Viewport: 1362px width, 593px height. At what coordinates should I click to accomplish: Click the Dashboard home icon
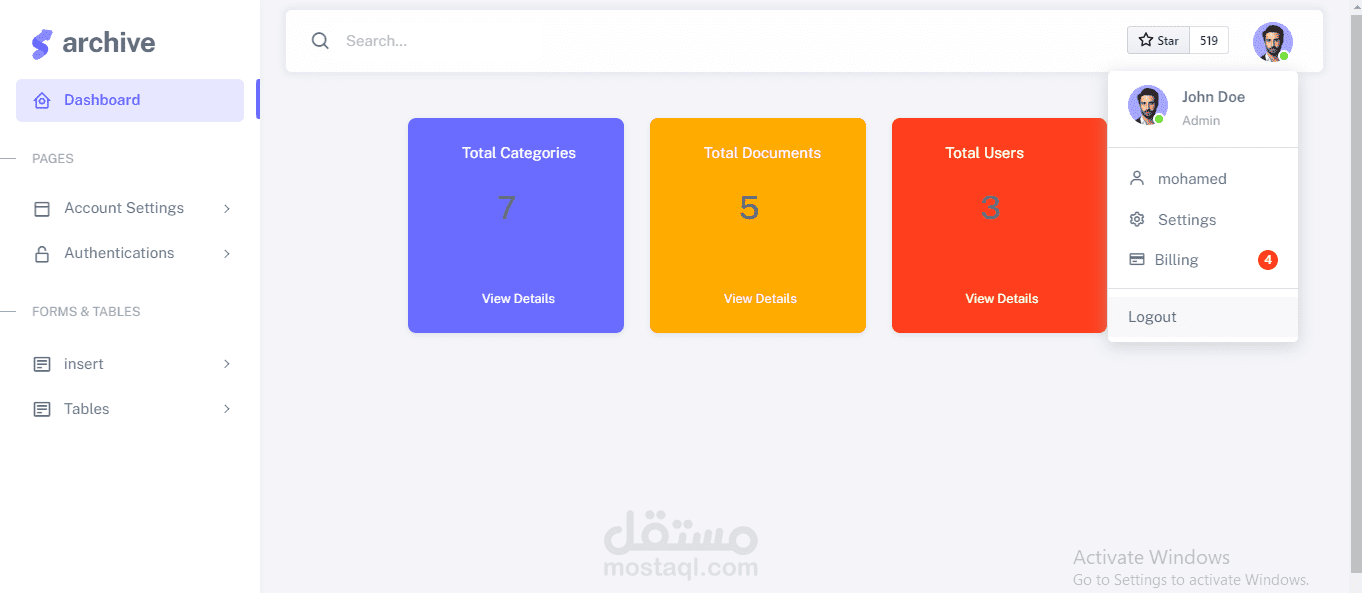pos(42,101)
